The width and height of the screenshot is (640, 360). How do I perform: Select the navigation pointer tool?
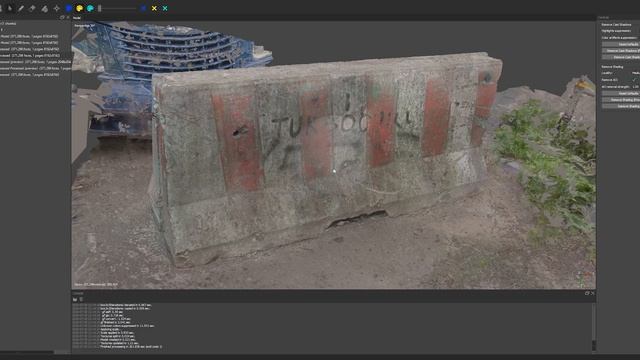tap(10, 8)
